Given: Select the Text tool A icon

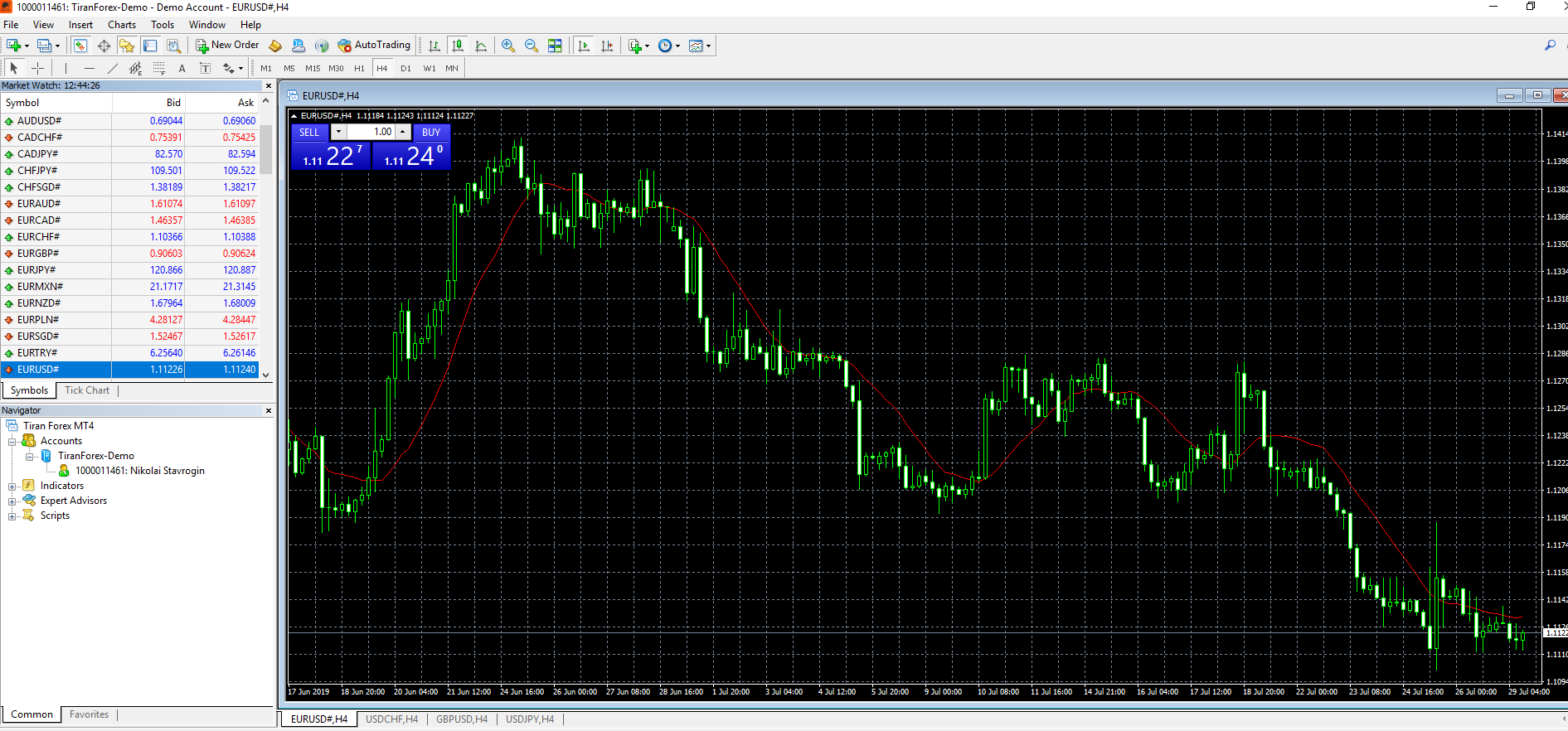Looking at the screenshot, I should point(182,68).
